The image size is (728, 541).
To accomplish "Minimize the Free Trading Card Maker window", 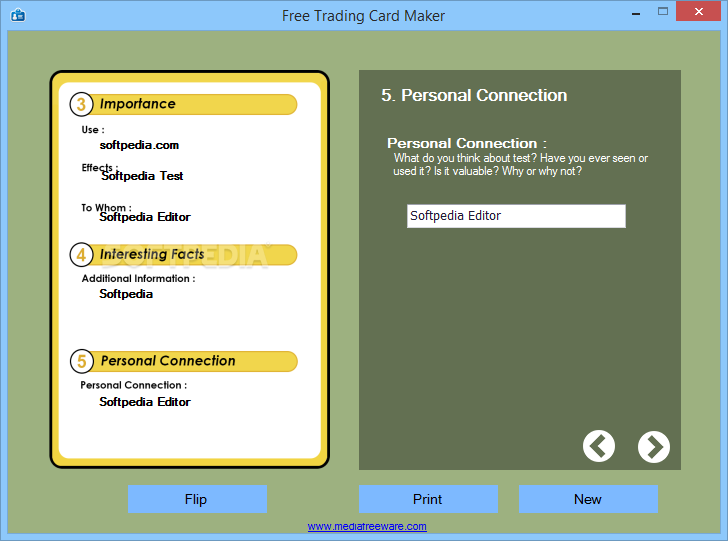I will pos(636,13).
